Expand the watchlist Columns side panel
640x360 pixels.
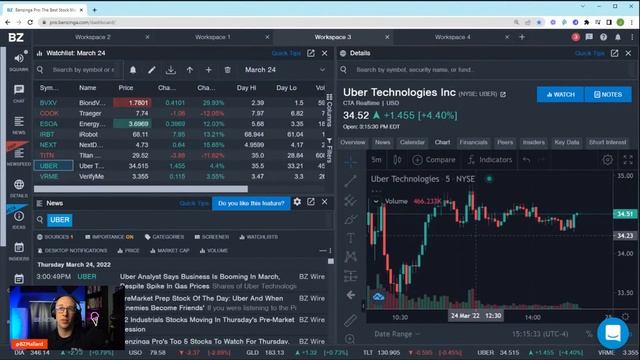(329, 110)
